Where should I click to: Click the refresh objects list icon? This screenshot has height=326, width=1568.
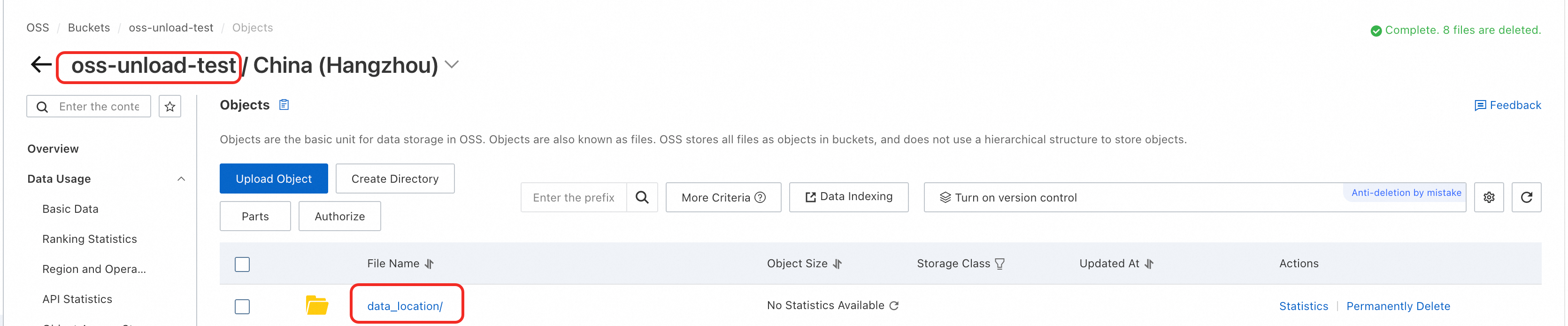coord(1526,197)
